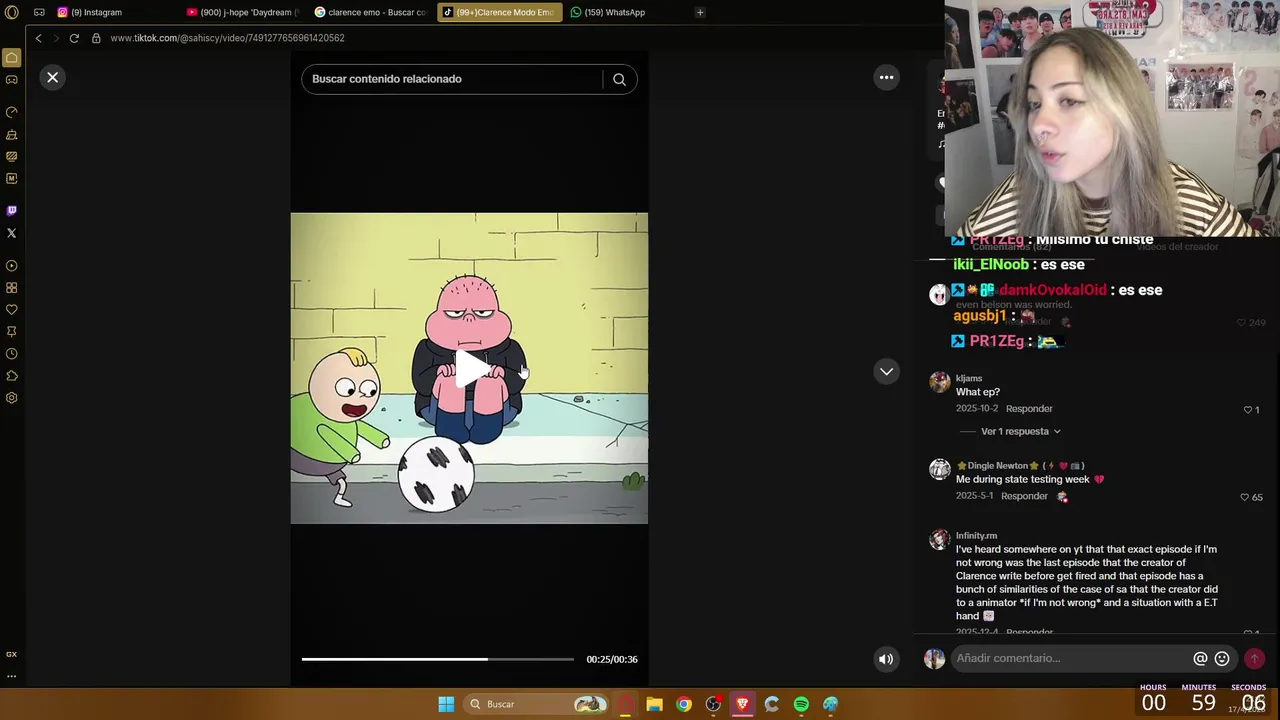
Task: Focus the Añadir comentario field
Action: point(1070,658)
